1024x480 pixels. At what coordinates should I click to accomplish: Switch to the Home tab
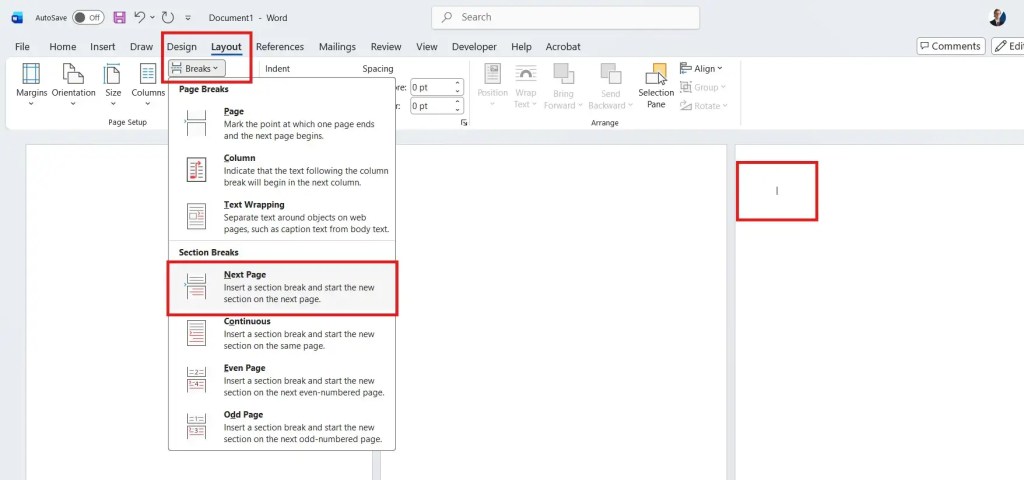click(x=63, y=46)
